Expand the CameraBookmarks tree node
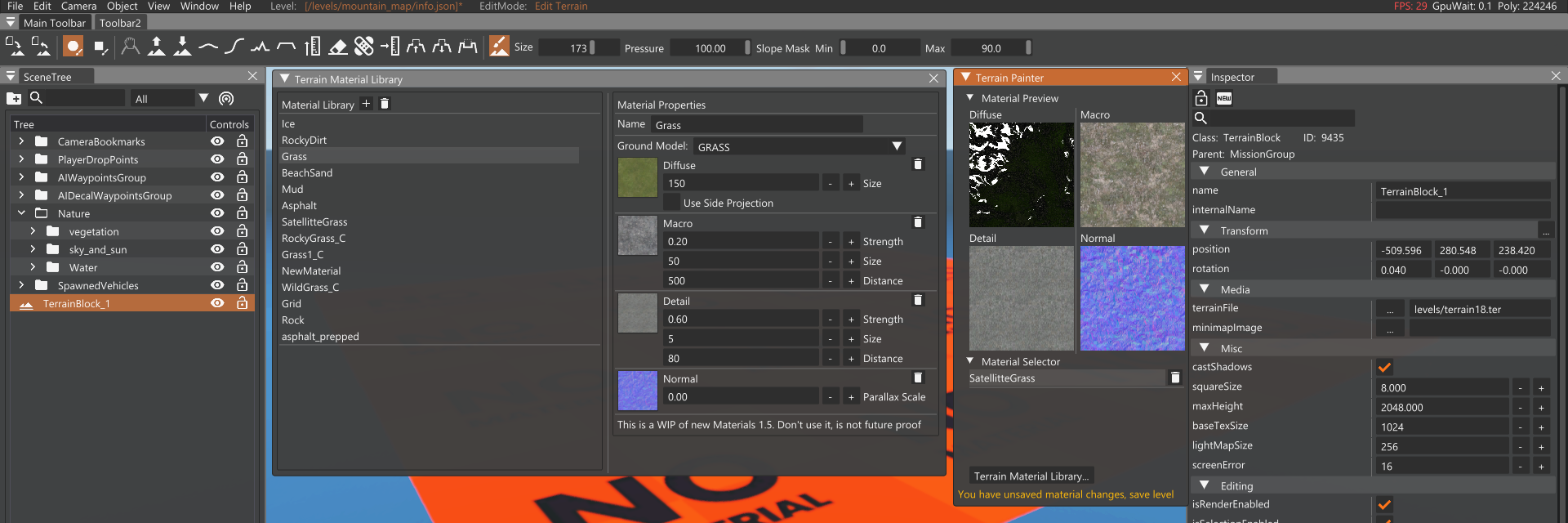This screenshot has height=523, width=1568. coord(21,141)
